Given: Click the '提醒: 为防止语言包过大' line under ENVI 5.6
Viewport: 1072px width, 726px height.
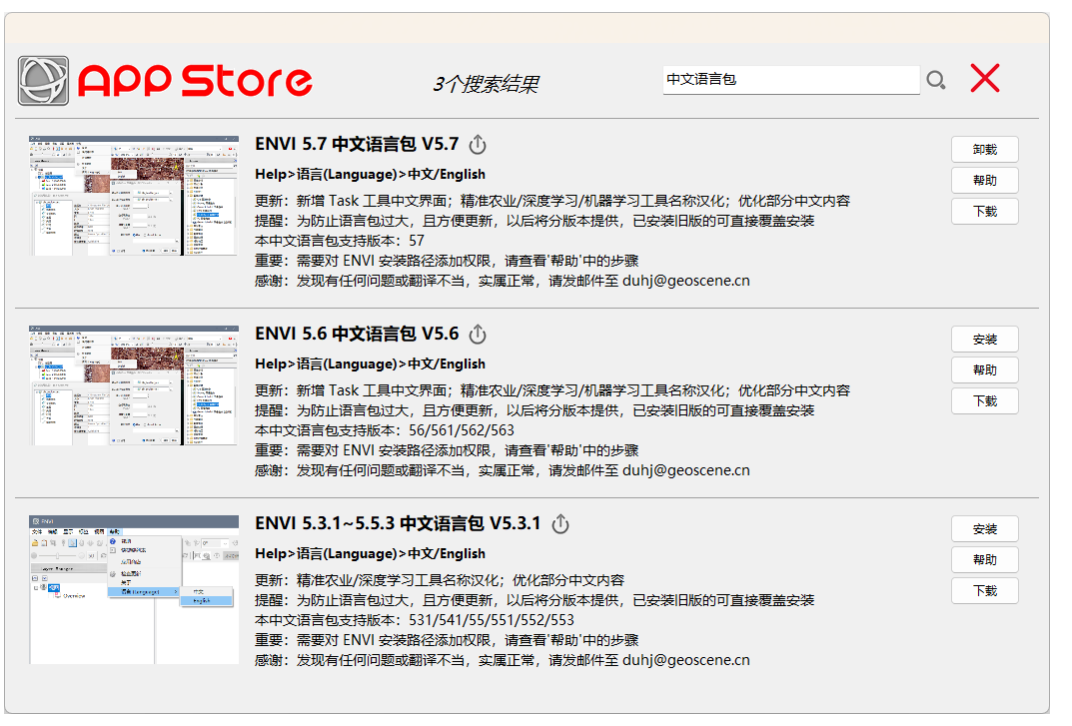Looking at the screenshot, I should [535, 410].
